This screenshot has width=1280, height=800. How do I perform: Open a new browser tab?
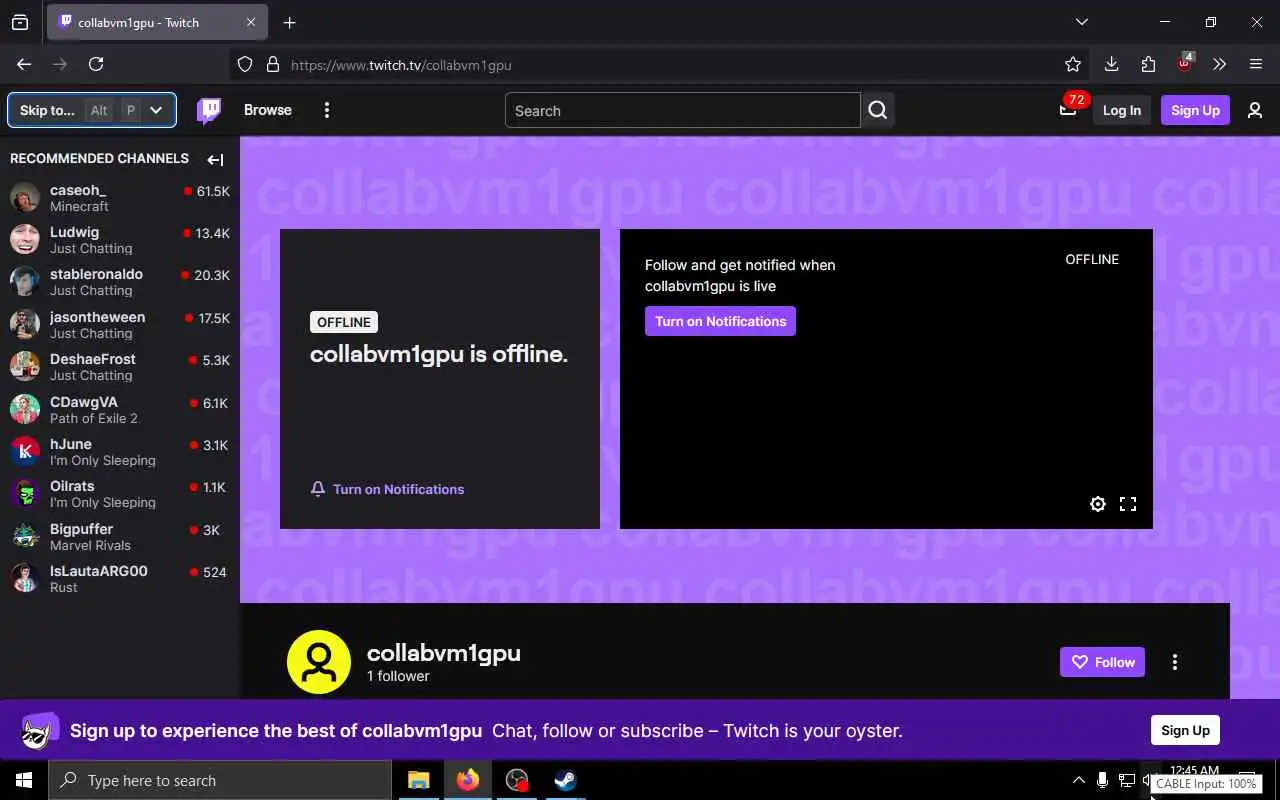click(x=289, y=22)
